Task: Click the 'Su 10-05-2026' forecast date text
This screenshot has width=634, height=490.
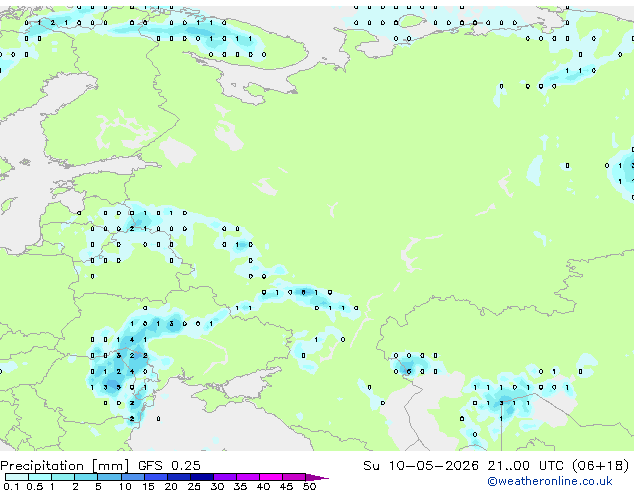Action: pyautogui.click(x=421, y=466)
